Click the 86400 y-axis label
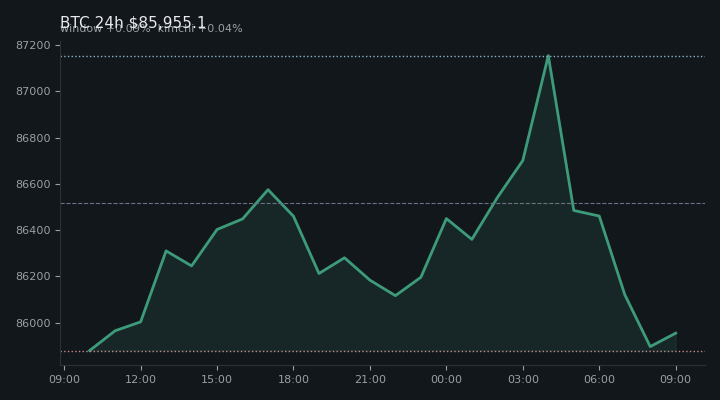This screenshot has width=720, height=400. tap(33, 230)
